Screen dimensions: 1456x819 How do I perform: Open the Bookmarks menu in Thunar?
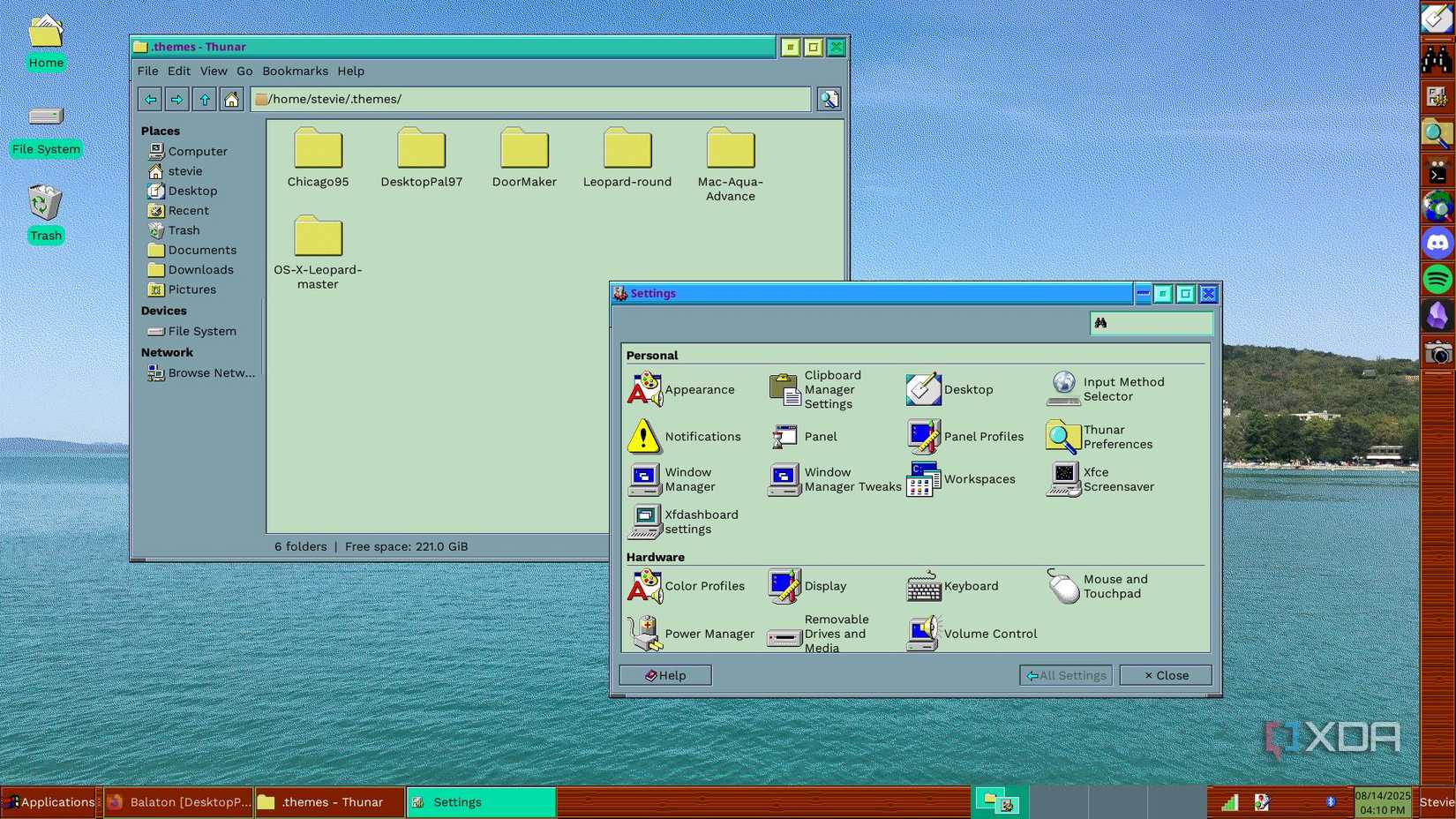tap(295, 71)
